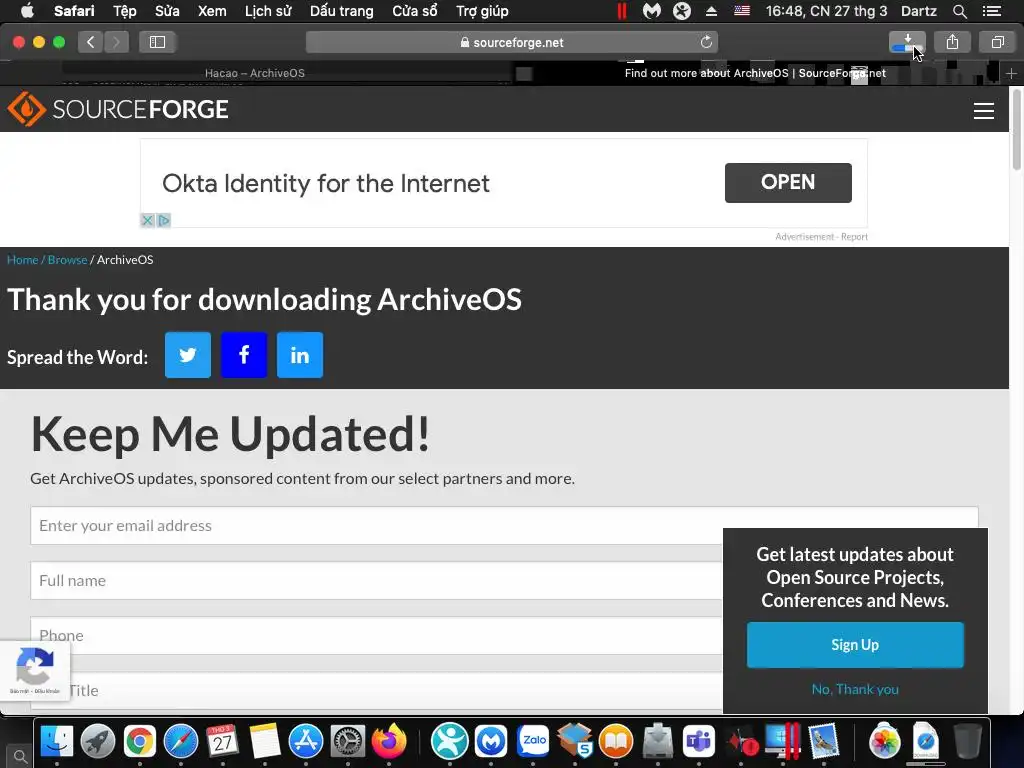
Task: Open the Xem menu
Action: click(212, 11)
